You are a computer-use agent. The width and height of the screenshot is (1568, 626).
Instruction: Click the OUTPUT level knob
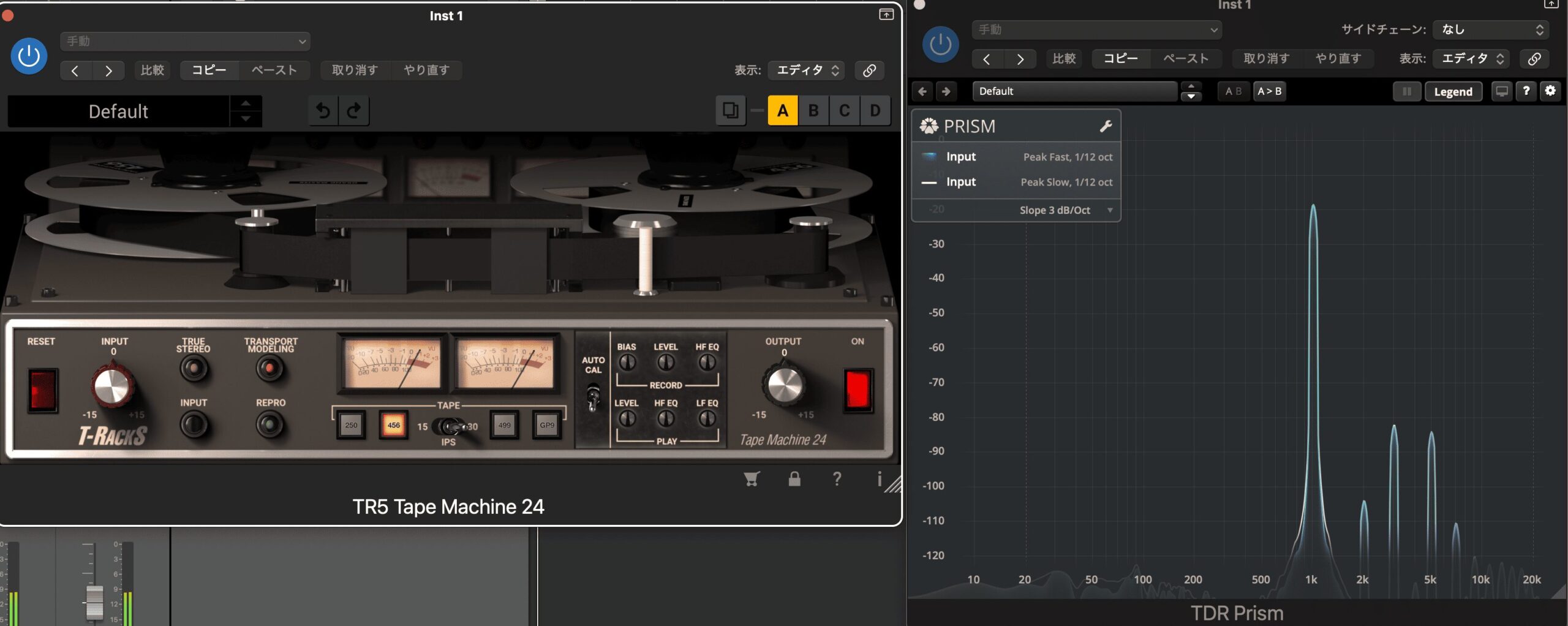(x=784, y=385)
